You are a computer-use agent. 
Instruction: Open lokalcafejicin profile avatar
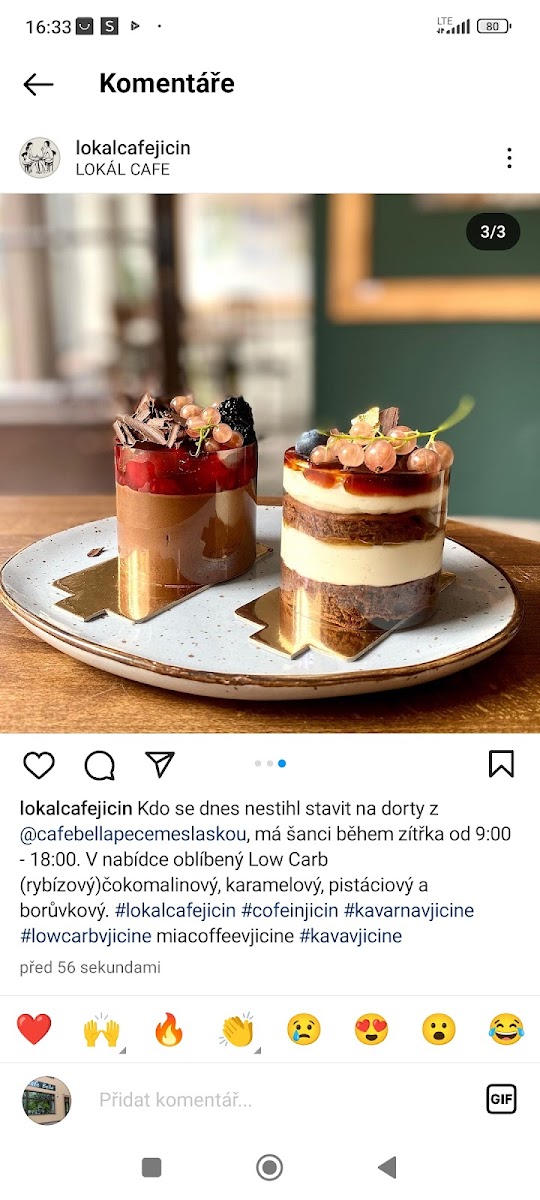[x=40, y=158]
